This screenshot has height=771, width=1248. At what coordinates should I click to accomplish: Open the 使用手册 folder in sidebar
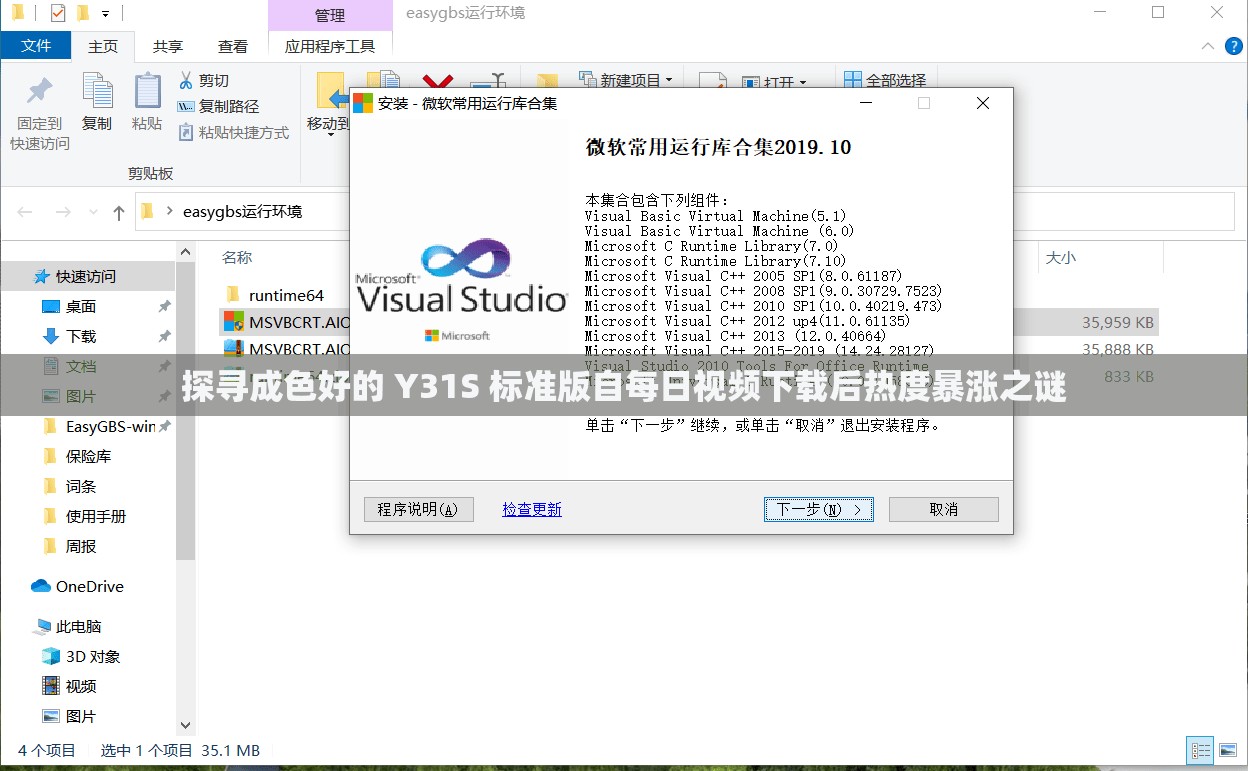tap(85, 516)
